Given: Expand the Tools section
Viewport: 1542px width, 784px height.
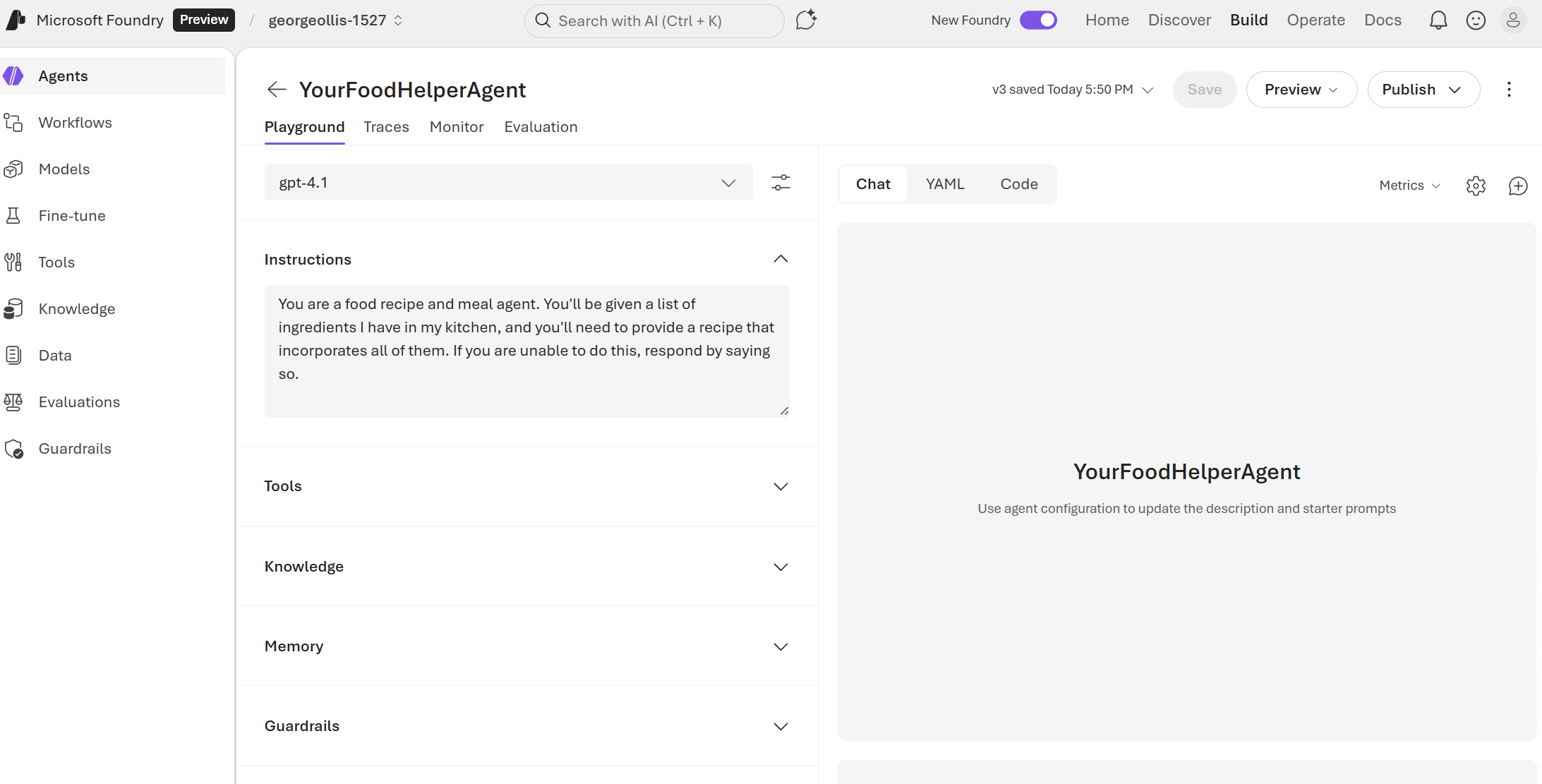Looking at the screenshot, I should 781,486.
